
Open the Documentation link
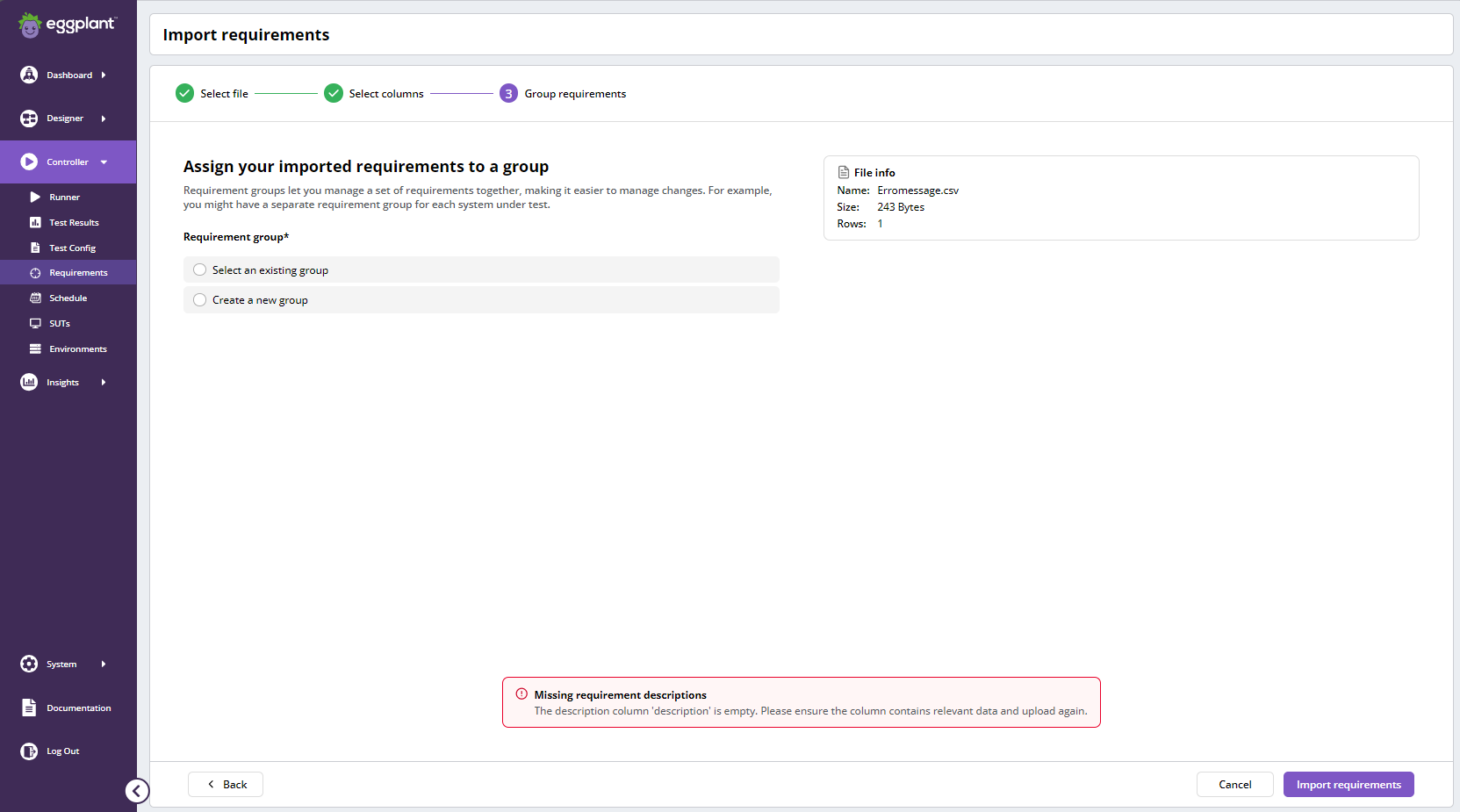[79, 708]
